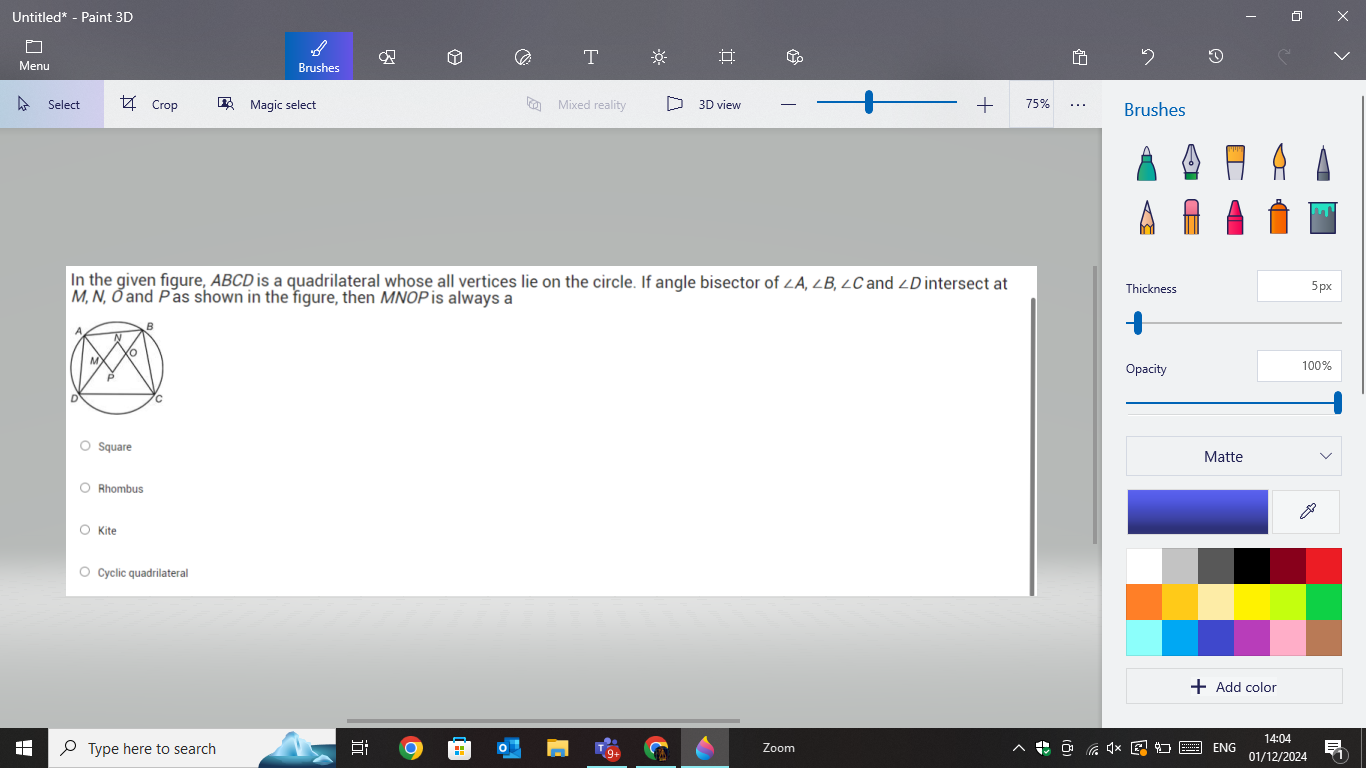This screenshot has width=1366, height=768.
Task: Expand the toolbar chevron at top right
Action: (1341, 57)
